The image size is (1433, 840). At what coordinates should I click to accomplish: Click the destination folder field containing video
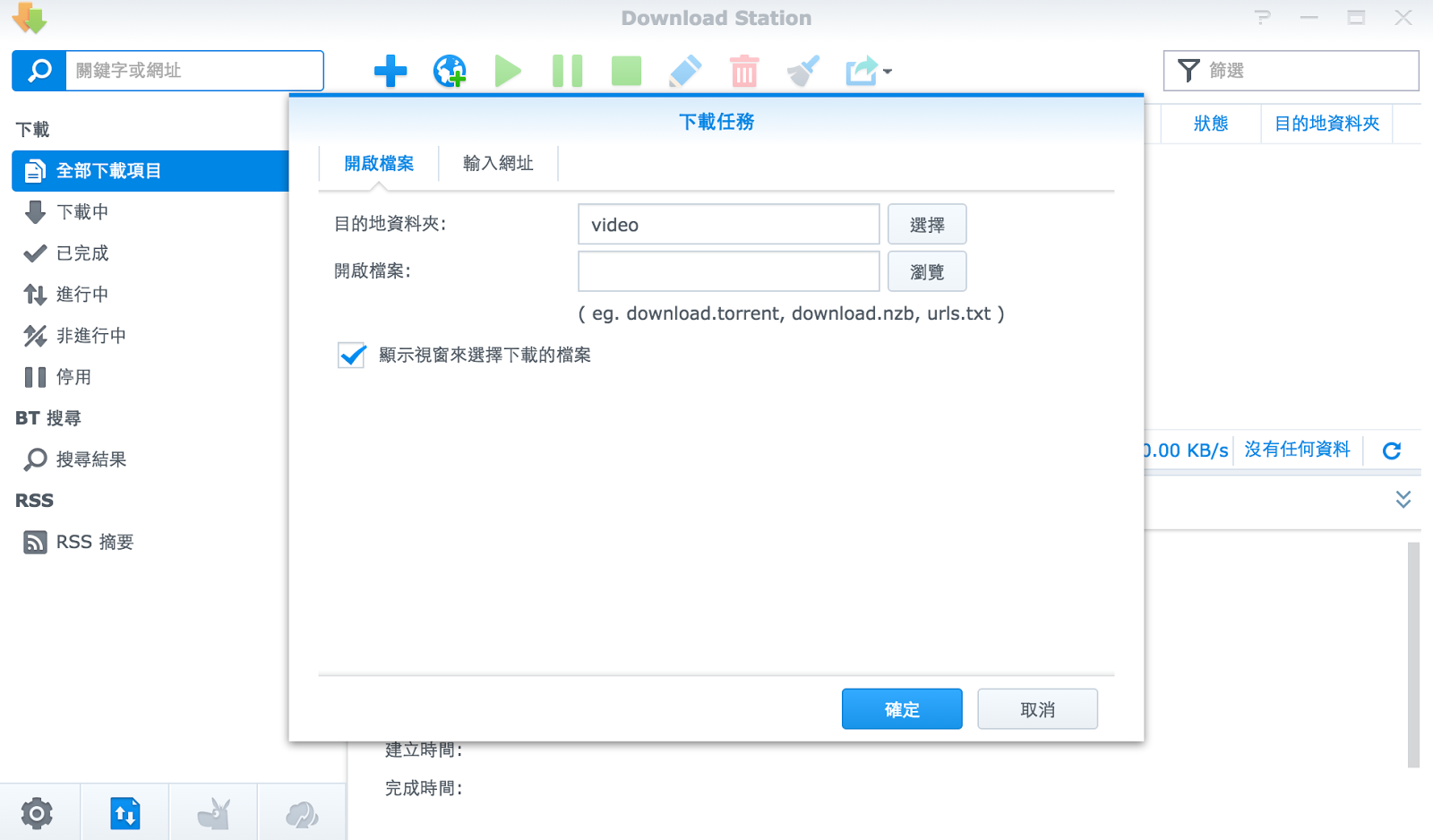point(729,225)
